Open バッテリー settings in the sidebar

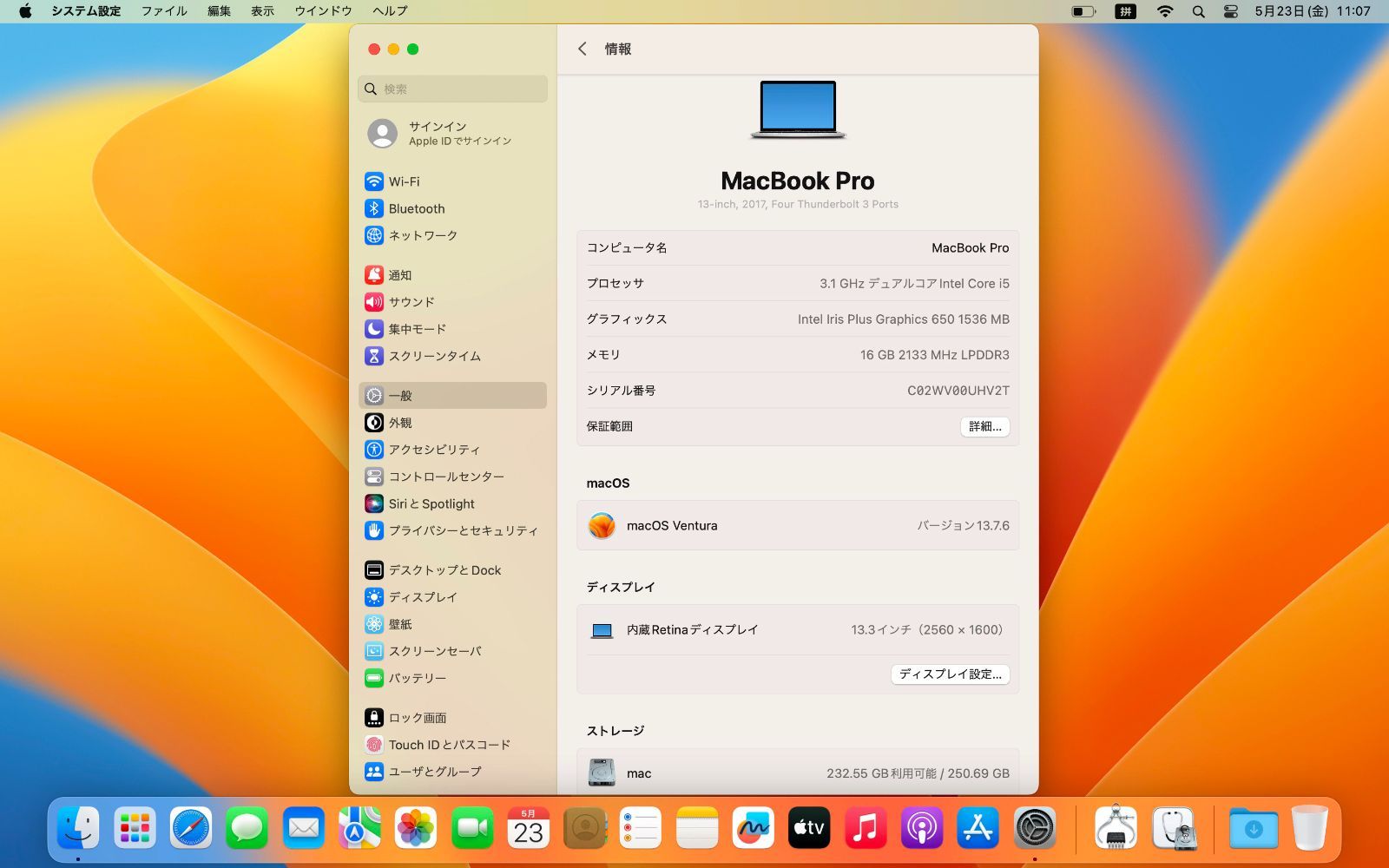pyautogui.click(x=452, y=678)
